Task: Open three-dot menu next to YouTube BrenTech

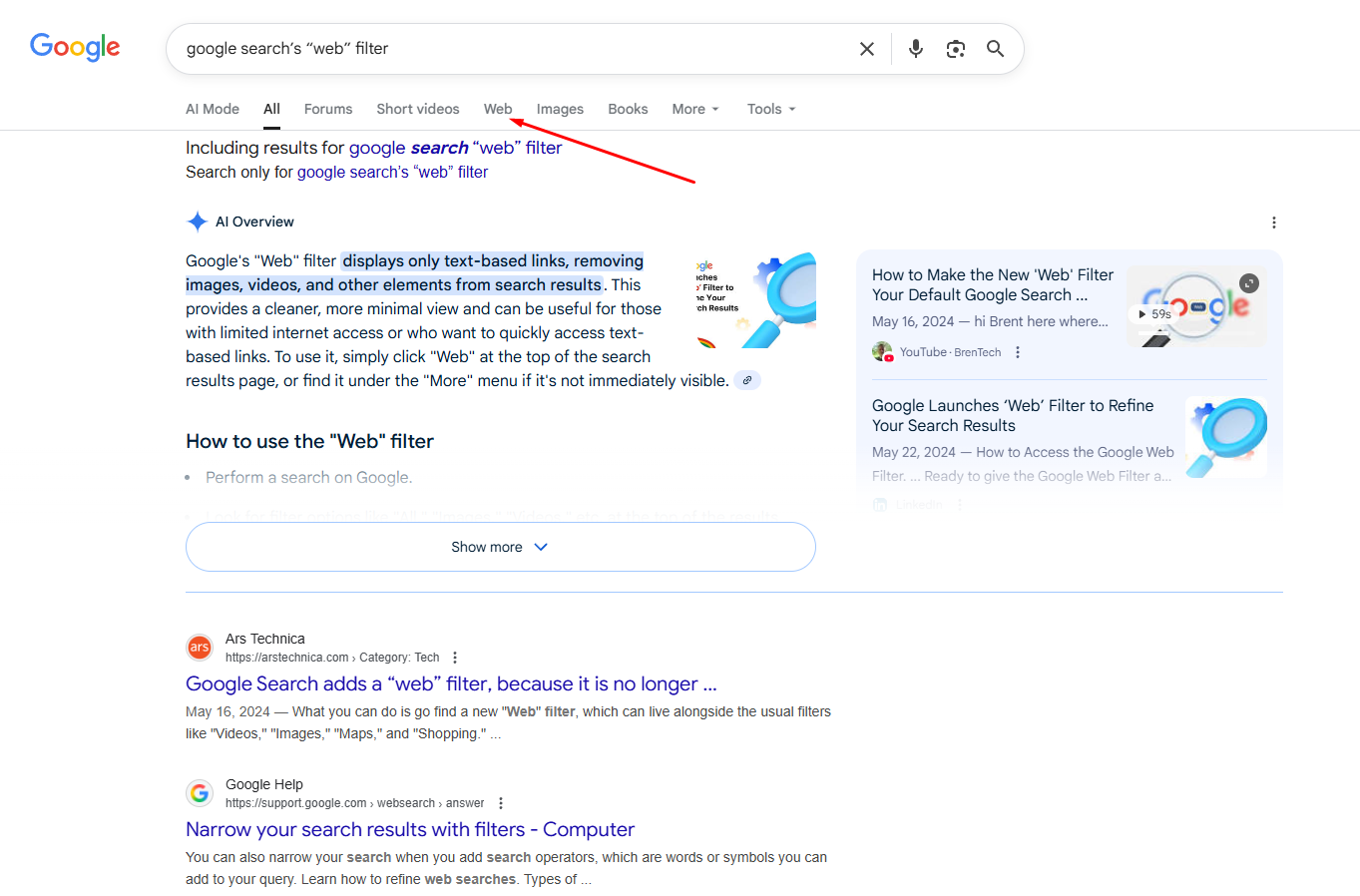Action: tap(1017, 351)
